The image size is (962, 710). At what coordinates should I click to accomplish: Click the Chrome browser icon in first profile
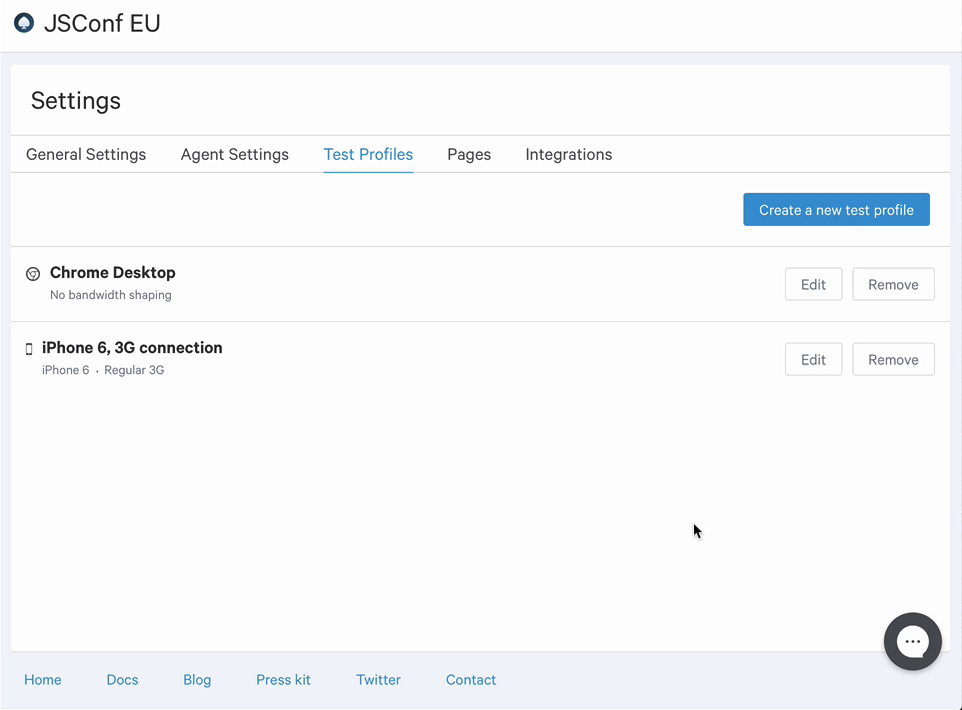coord(33,274)
